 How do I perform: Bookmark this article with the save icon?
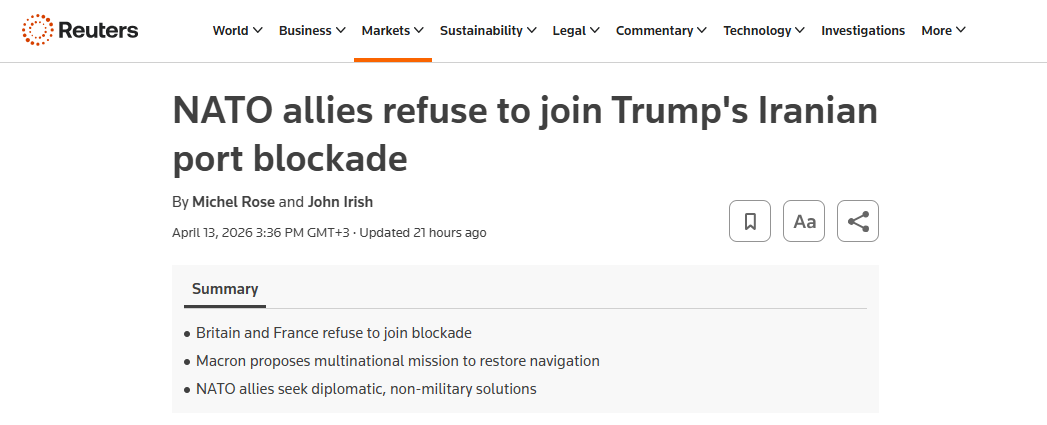[x=750, y=221]
